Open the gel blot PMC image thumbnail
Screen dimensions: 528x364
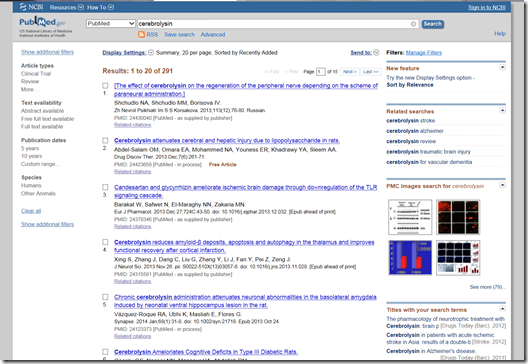point(410,217)
